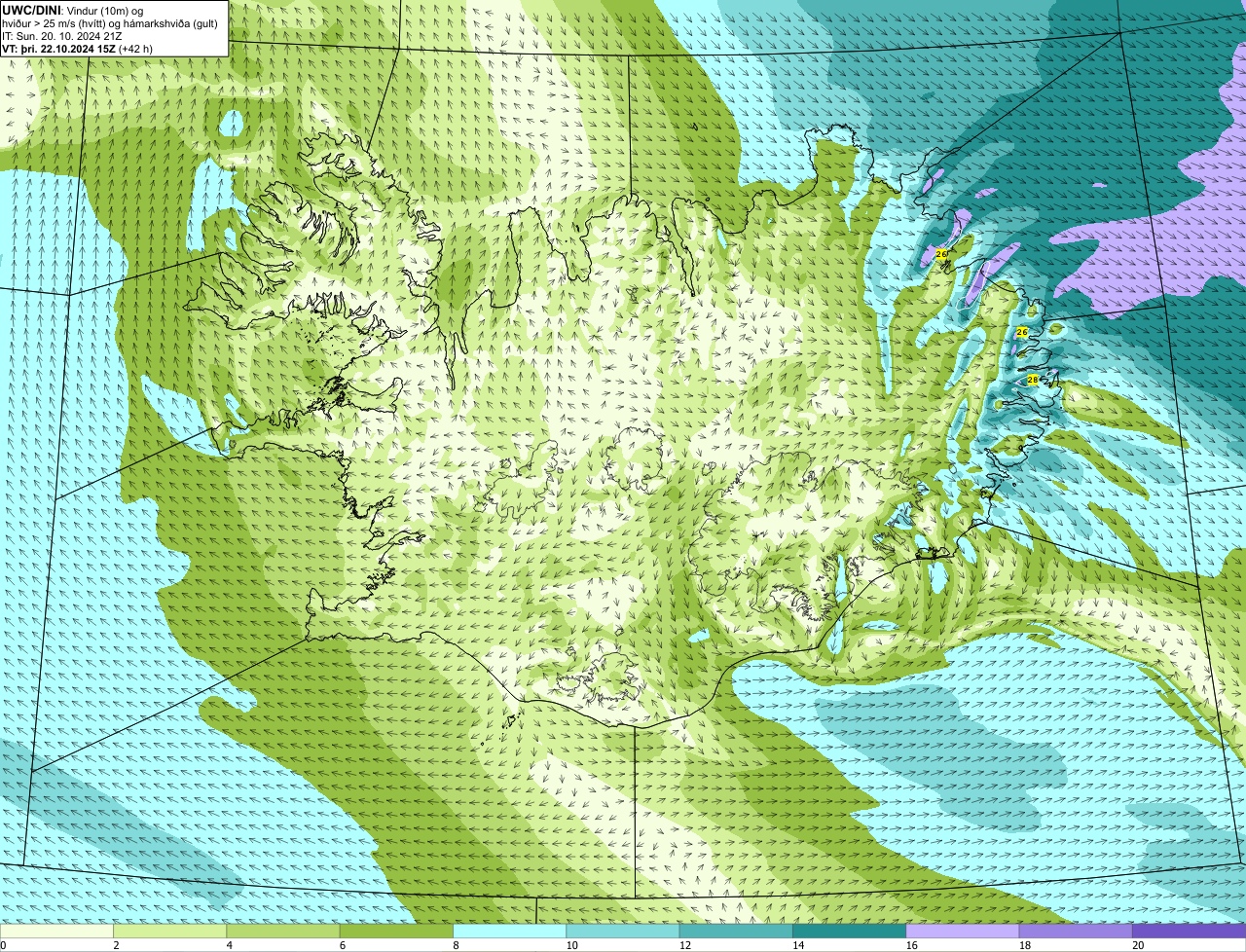Screen dimensions: 1246x952
Task: Select the initial time line 'IT: Sun. 20. 10. 2024 21Z'
Action: coord(61,36)
